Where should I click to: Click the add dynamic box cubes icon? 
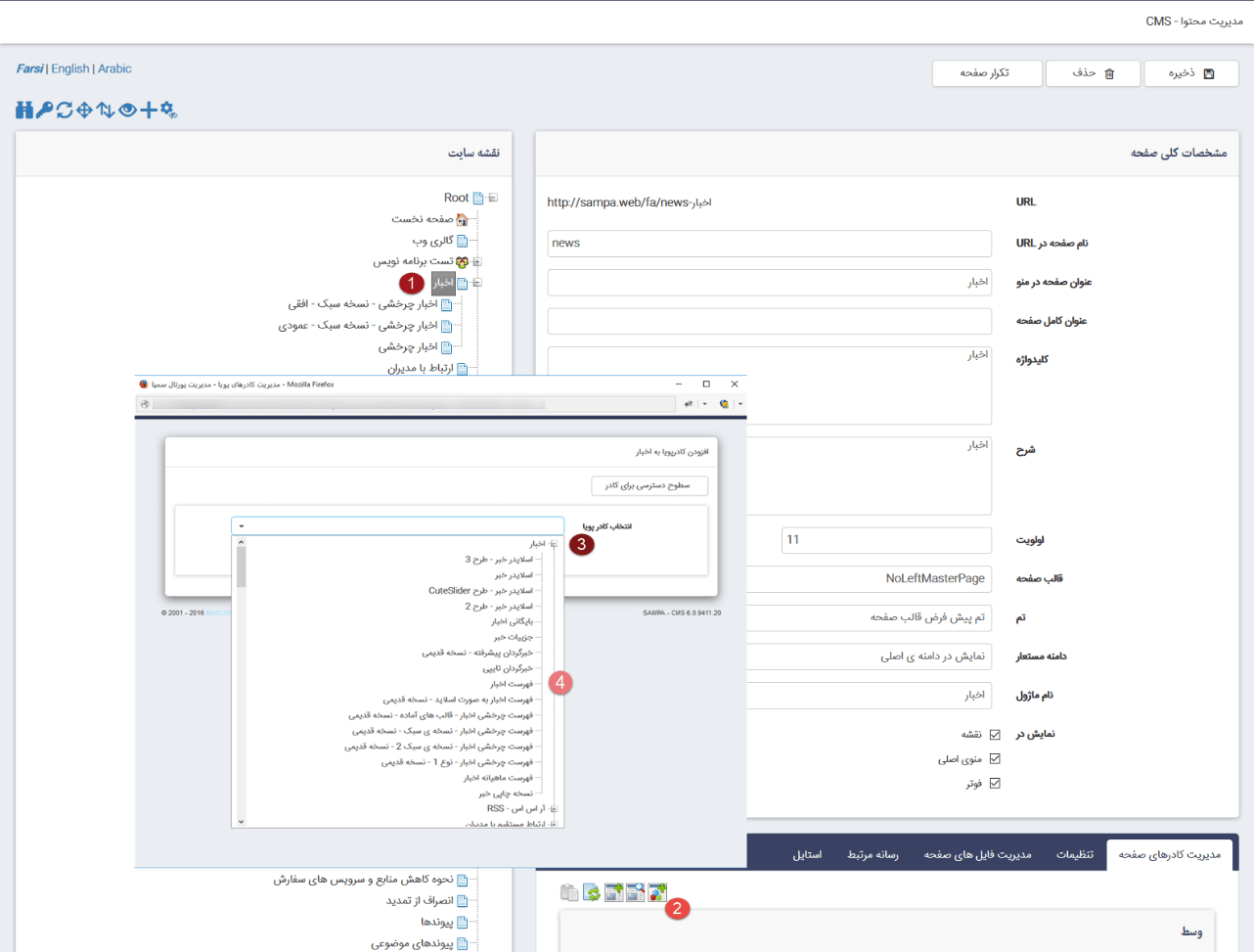[657, 892]
